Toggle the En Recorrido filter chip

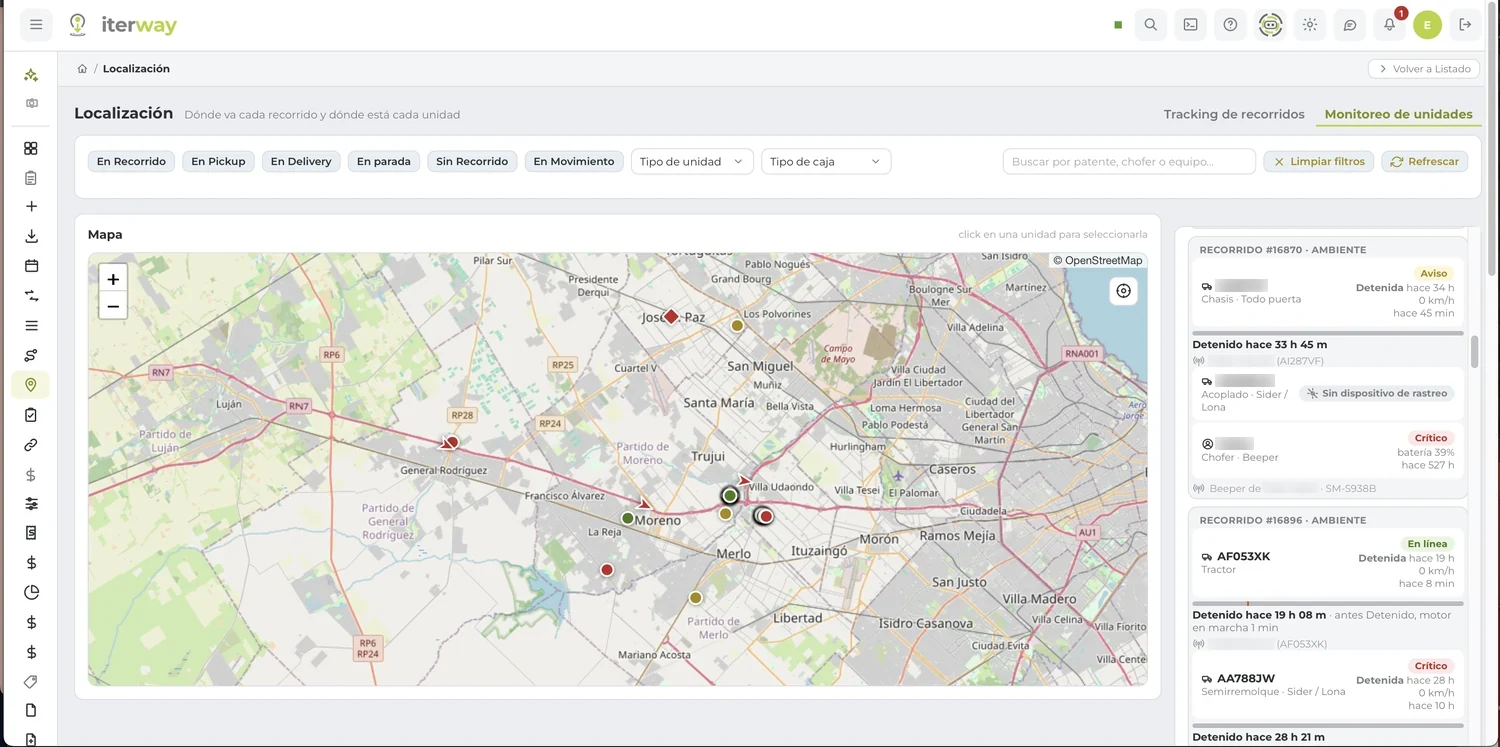click(131, 161)
